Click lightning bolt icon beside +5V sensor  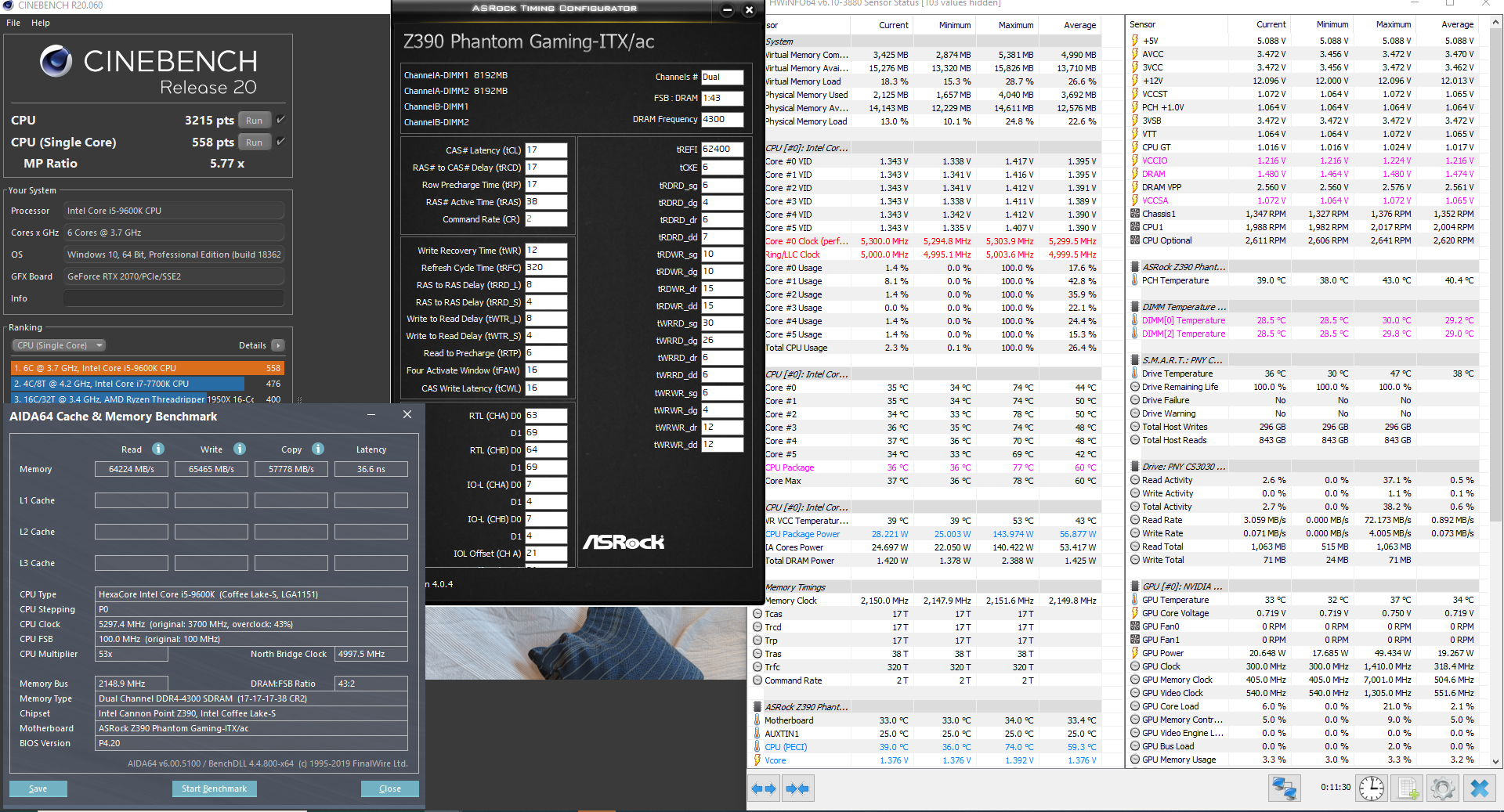pos(1134,41)
